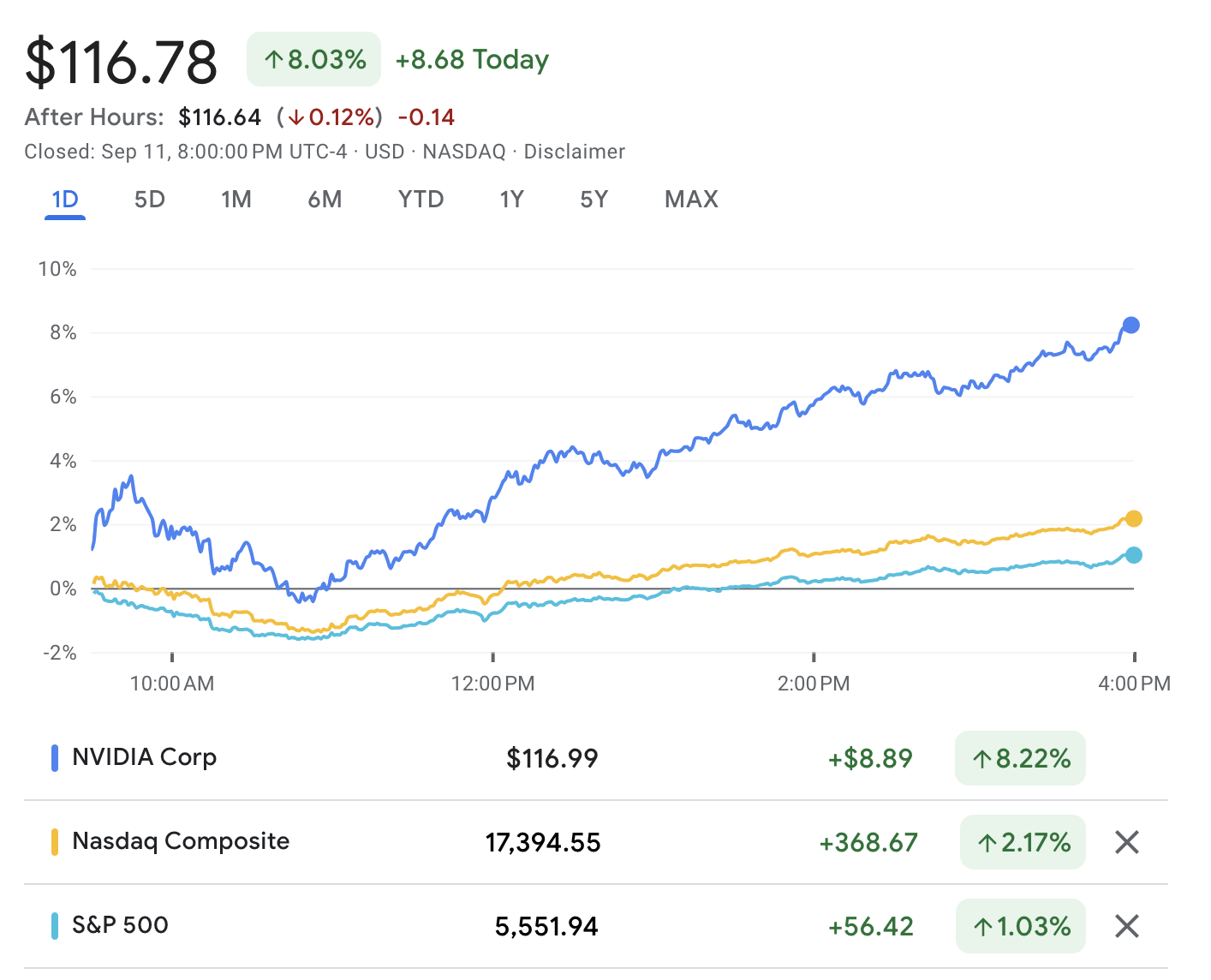Open the Disclaimer link
The height and width of the screenshot is (980, 1211).
(x=574, y=152)
